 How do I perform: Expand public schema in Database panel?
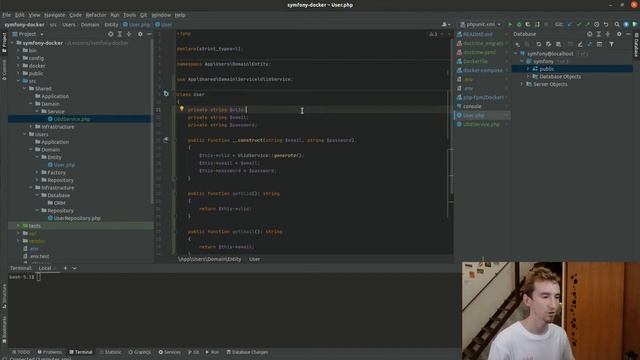point(528,69)
